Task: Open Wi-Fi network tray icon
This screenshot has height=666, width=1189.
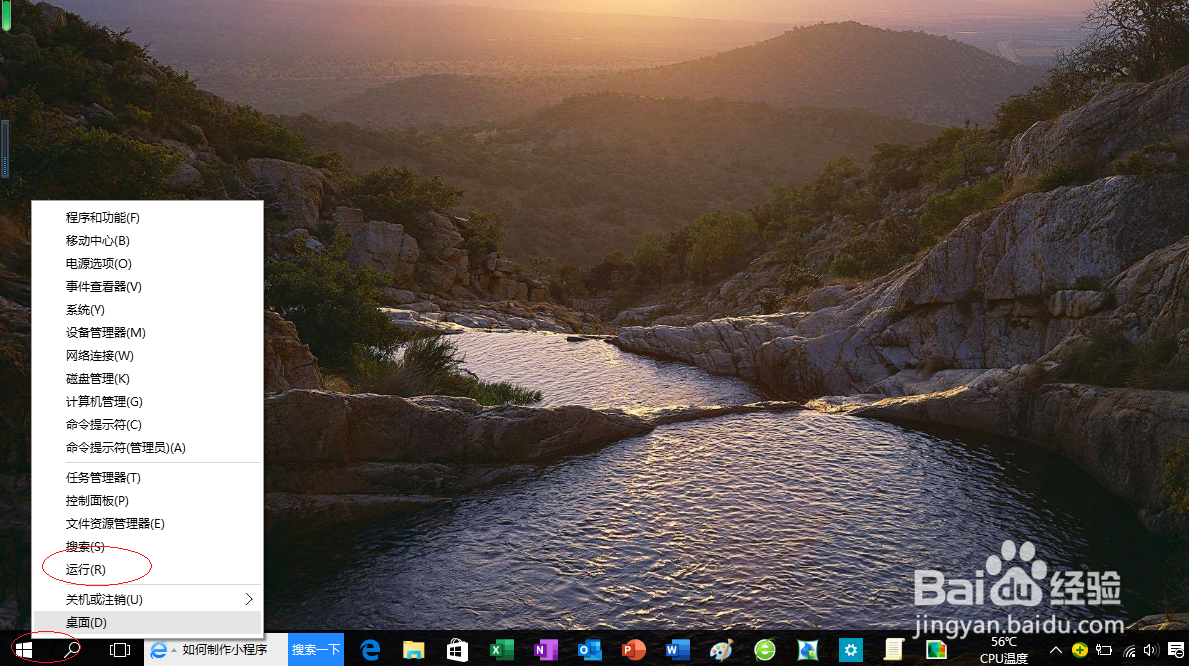Action: (1129, 650)
